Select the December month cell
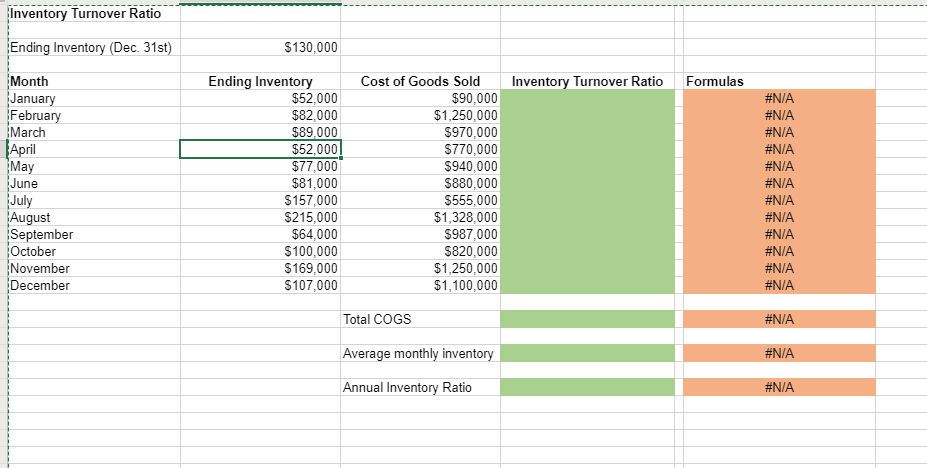This screenshot has height=468, width=927. pos(95,286)
